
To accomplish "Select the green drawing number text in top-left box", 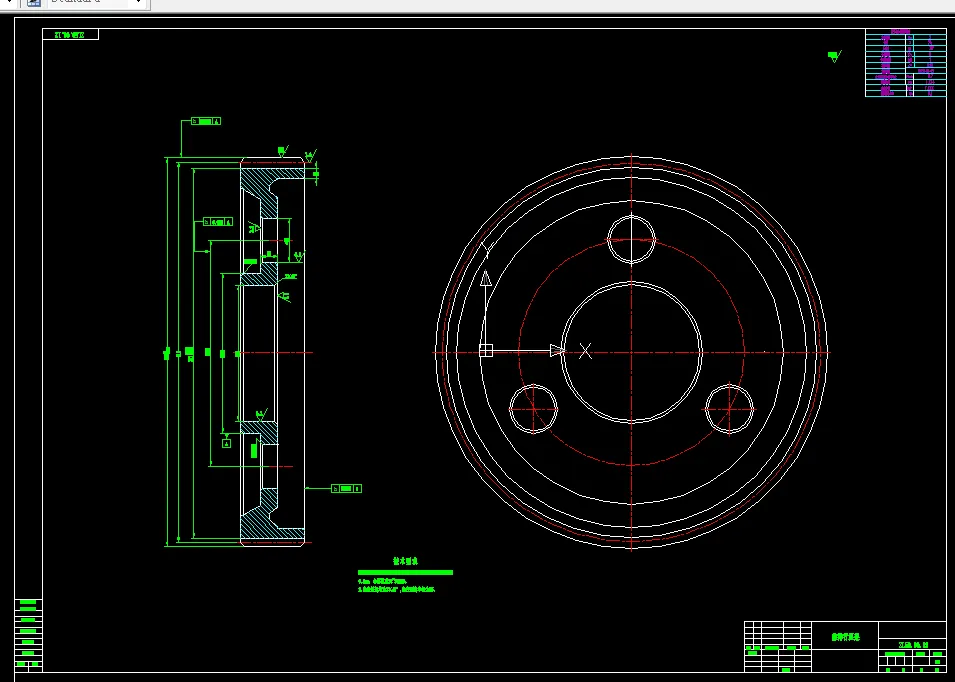I will pyautogui.click(x=69, y=35).
